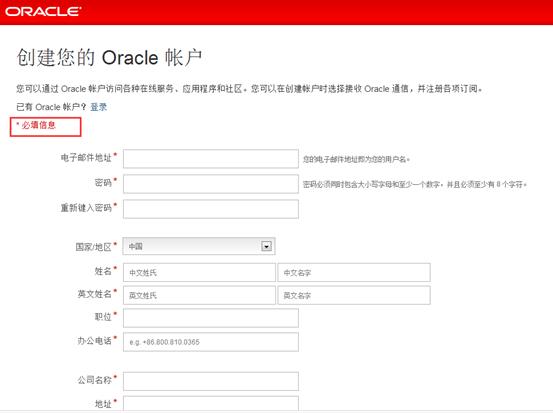Screen dimensions: 553x413
Task: Click the 电子邮件地址 label
Action: click(x=86, y=157)
